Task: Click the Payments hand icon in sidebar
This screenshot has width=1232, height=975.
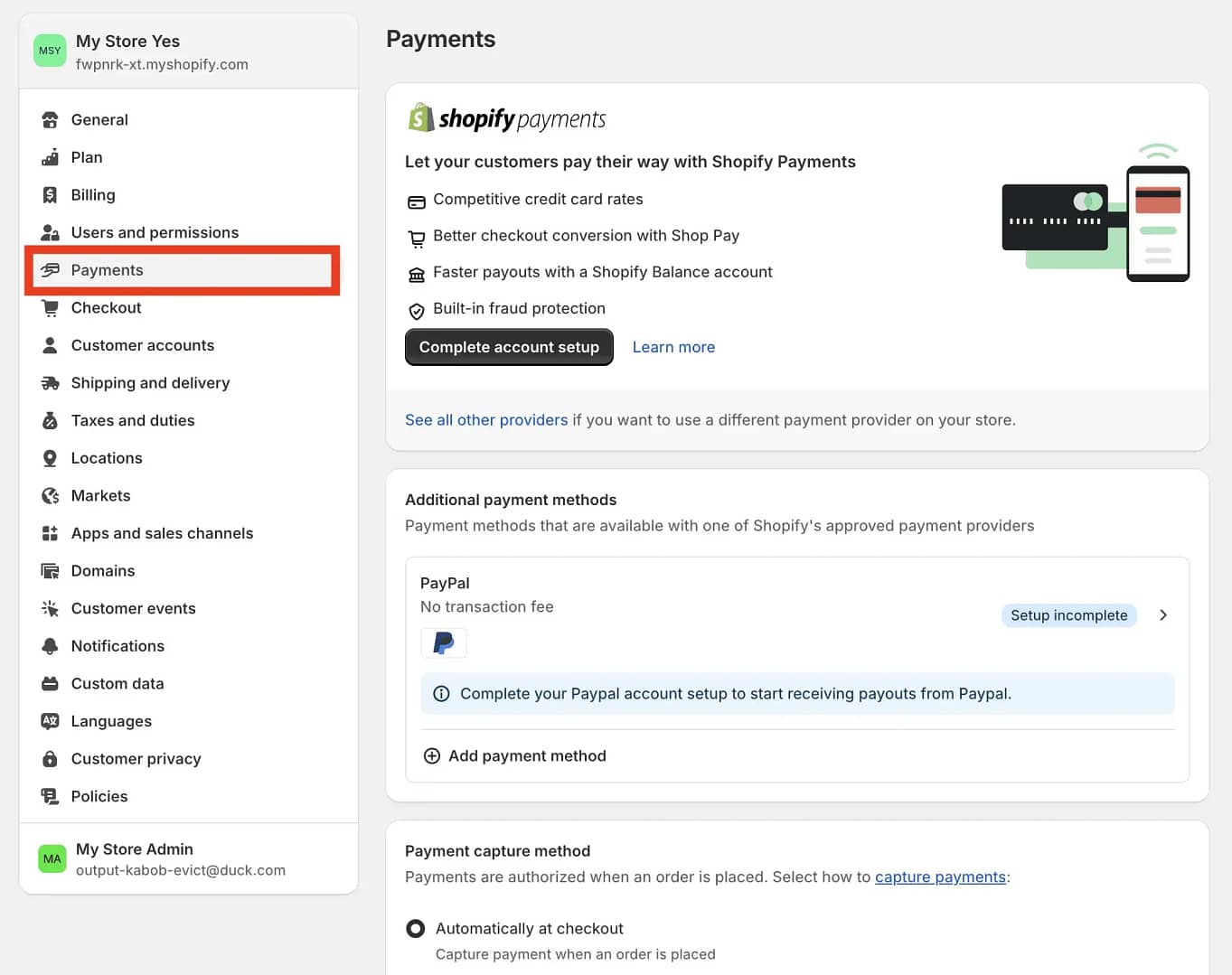Action: pos(50,270)
